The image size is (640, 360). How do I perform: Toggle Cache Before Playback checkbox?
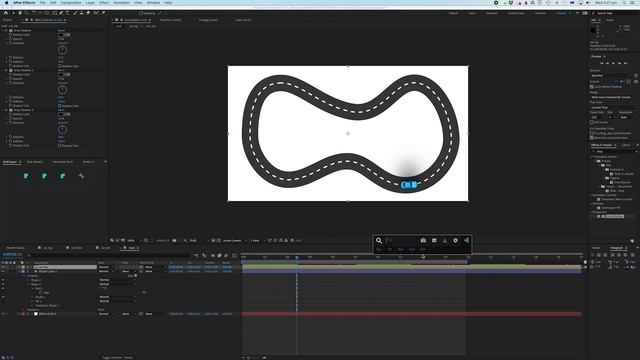click(x=592, y=87)
